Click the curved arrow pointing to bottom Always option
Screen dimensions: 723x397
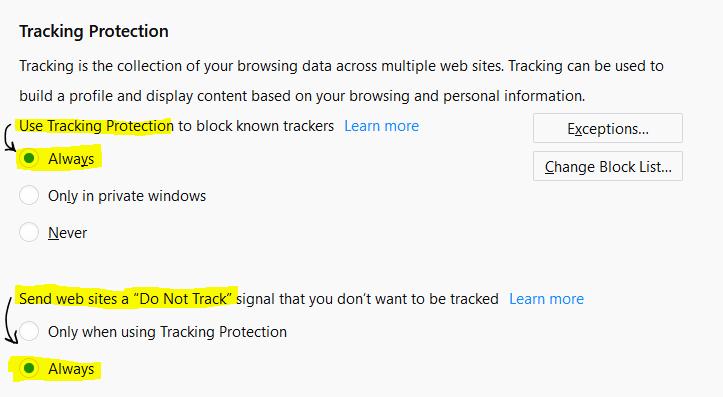click(10, 320)
